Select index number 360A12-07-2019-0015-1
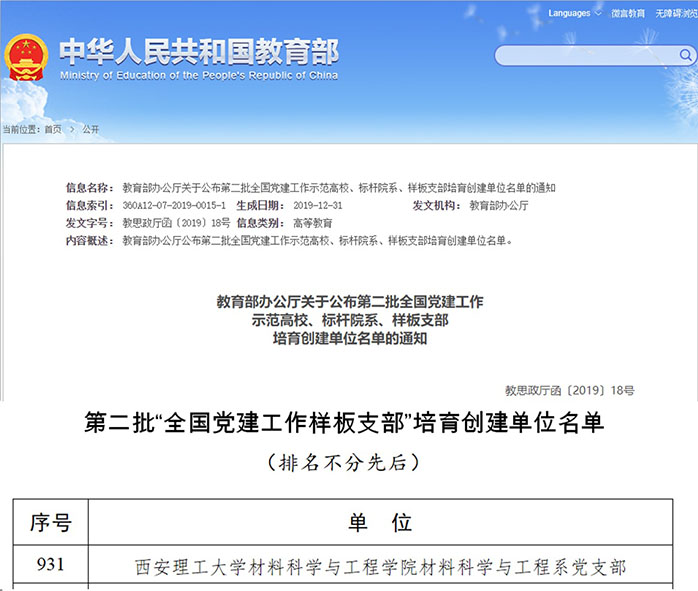698x591 pixels. [174, 206]
